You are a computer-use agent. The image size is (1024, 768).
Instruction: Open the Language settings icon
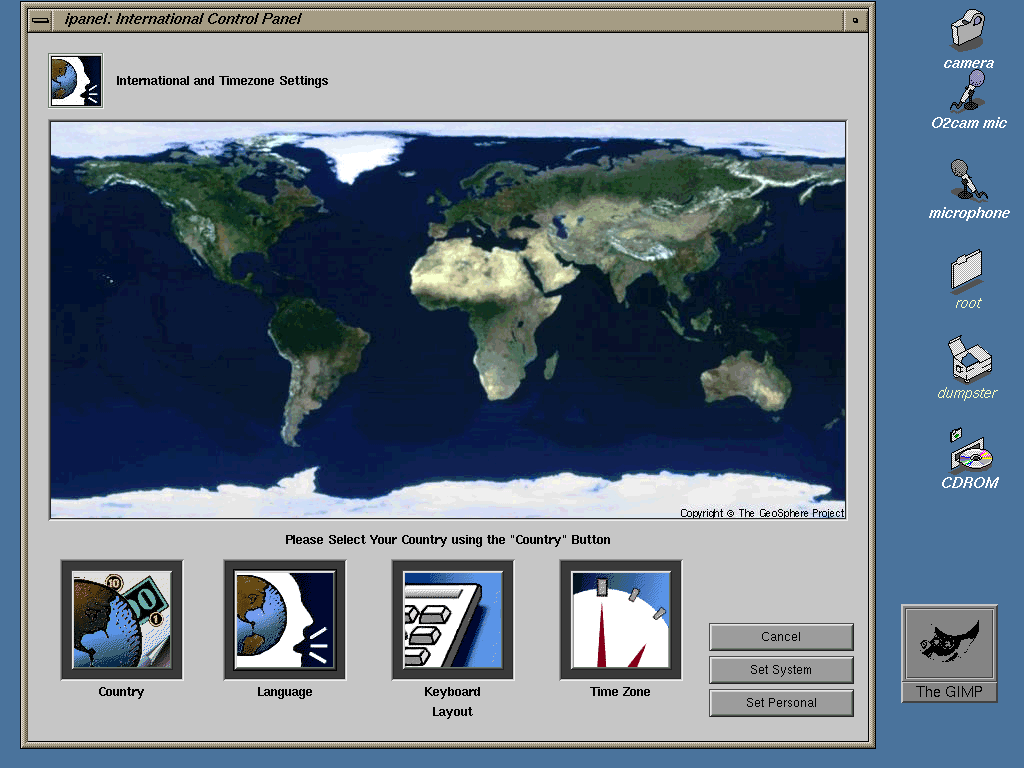pos(285,620)
